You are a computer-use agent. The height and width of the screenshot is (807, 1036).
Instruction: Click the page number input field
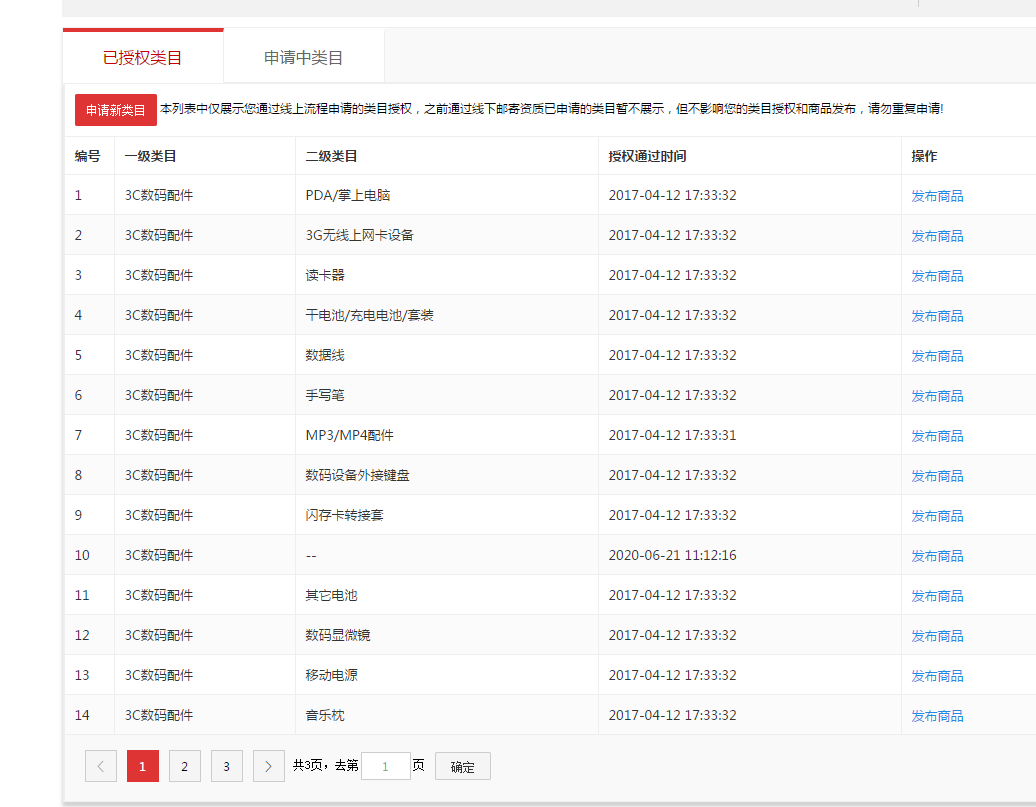click(385, 765)
